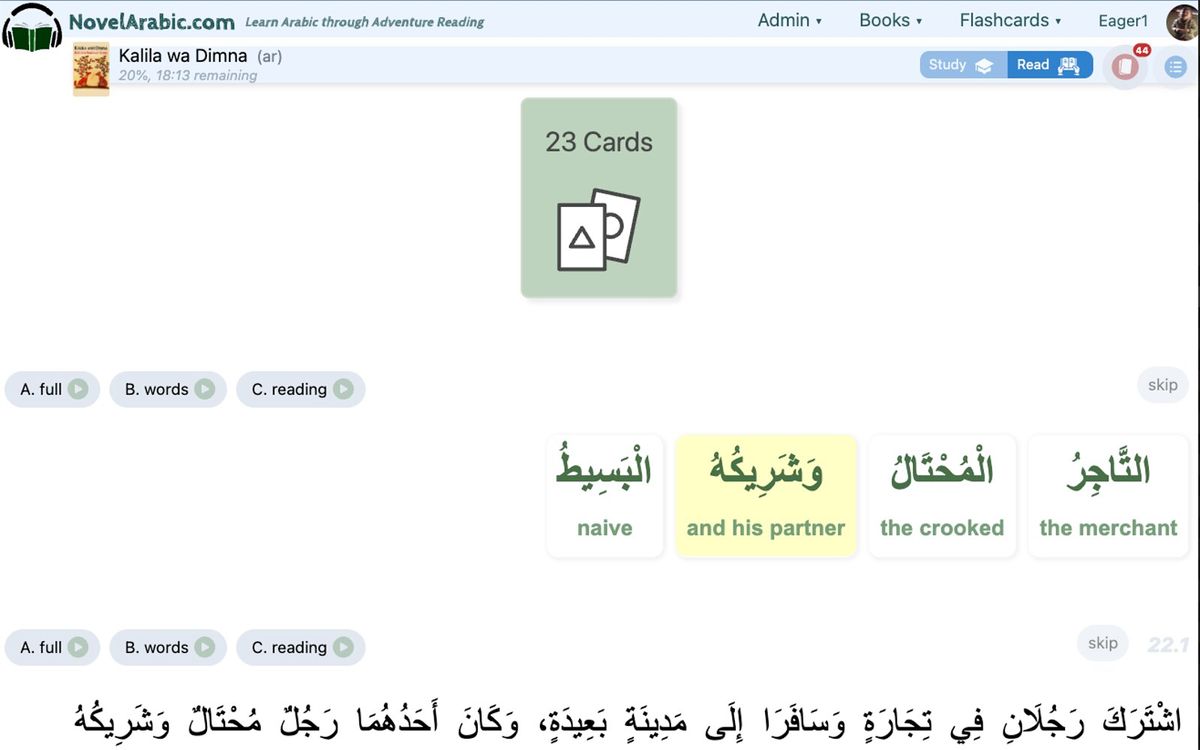Select the 'naive' word card

(x=605, y=496)
